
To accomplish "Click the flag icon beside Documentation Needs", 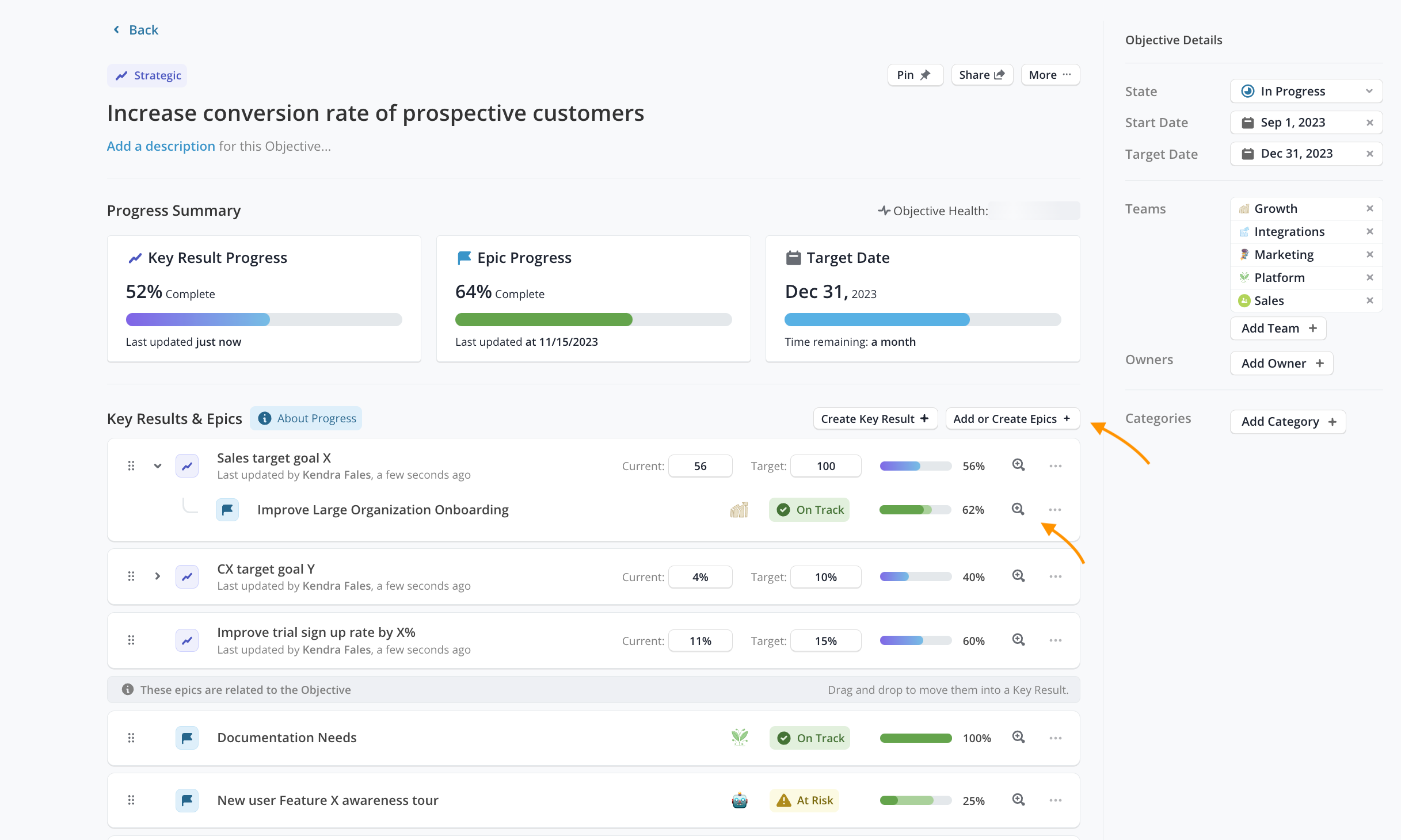I will coord(187,738).
